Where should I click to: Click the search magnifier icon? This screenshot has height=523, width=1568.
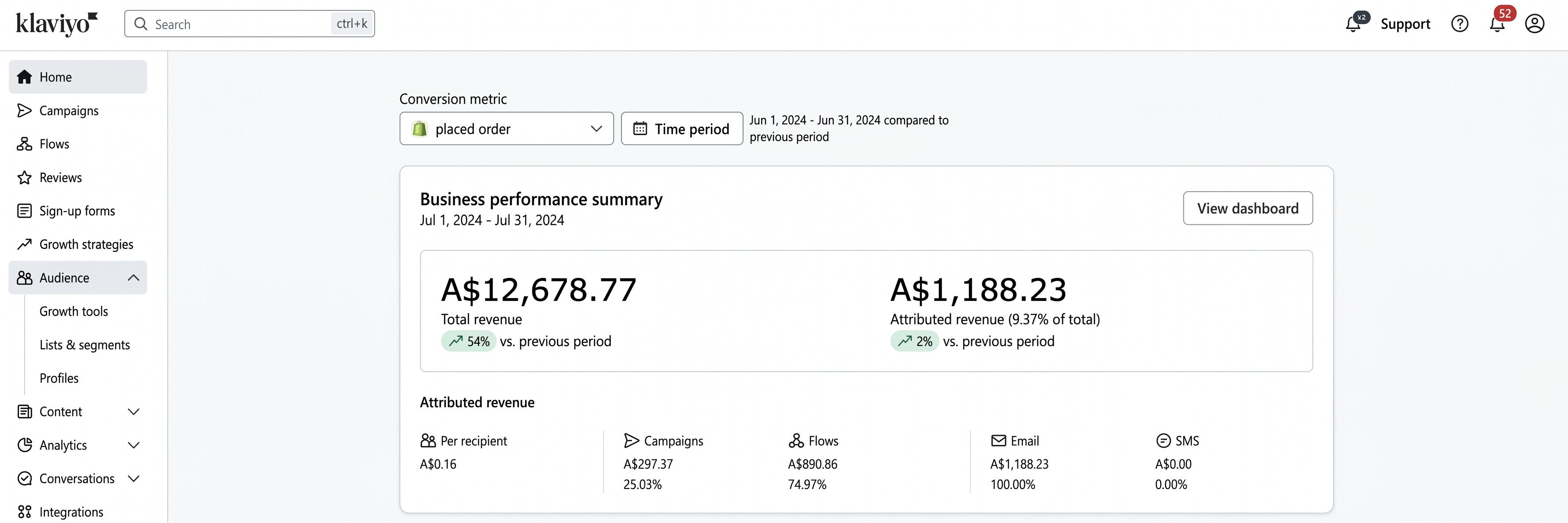coord(141,24)
